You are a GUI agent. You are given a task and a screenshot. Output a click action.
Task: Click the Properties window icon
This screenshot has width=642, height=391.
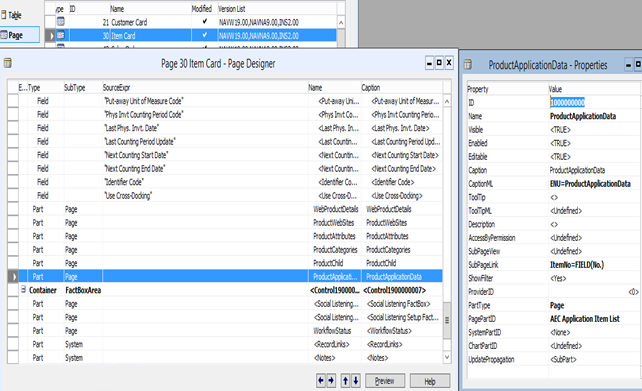pyautogui.click(x=468, y=64)
